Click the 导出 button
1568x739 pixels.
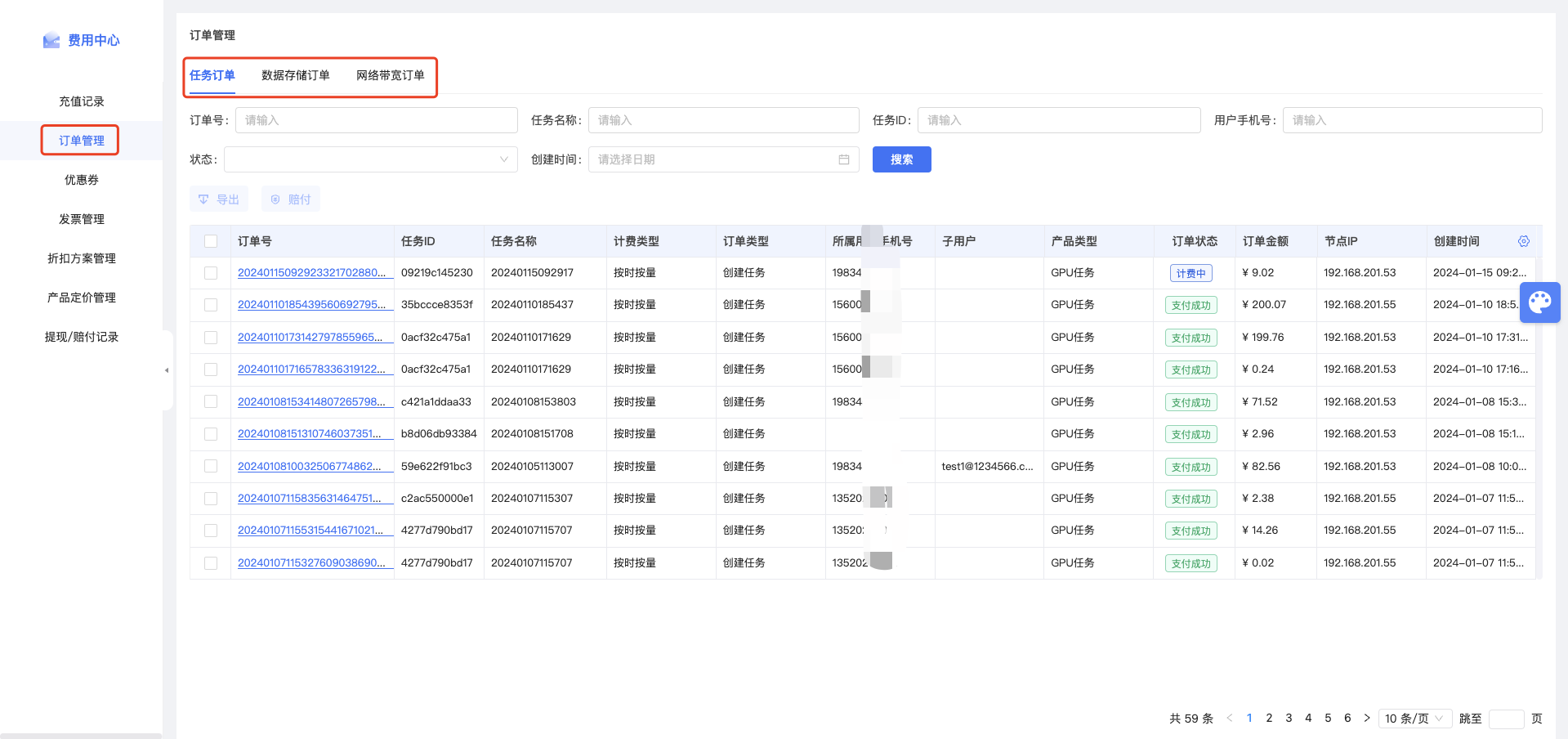(219, 199)
